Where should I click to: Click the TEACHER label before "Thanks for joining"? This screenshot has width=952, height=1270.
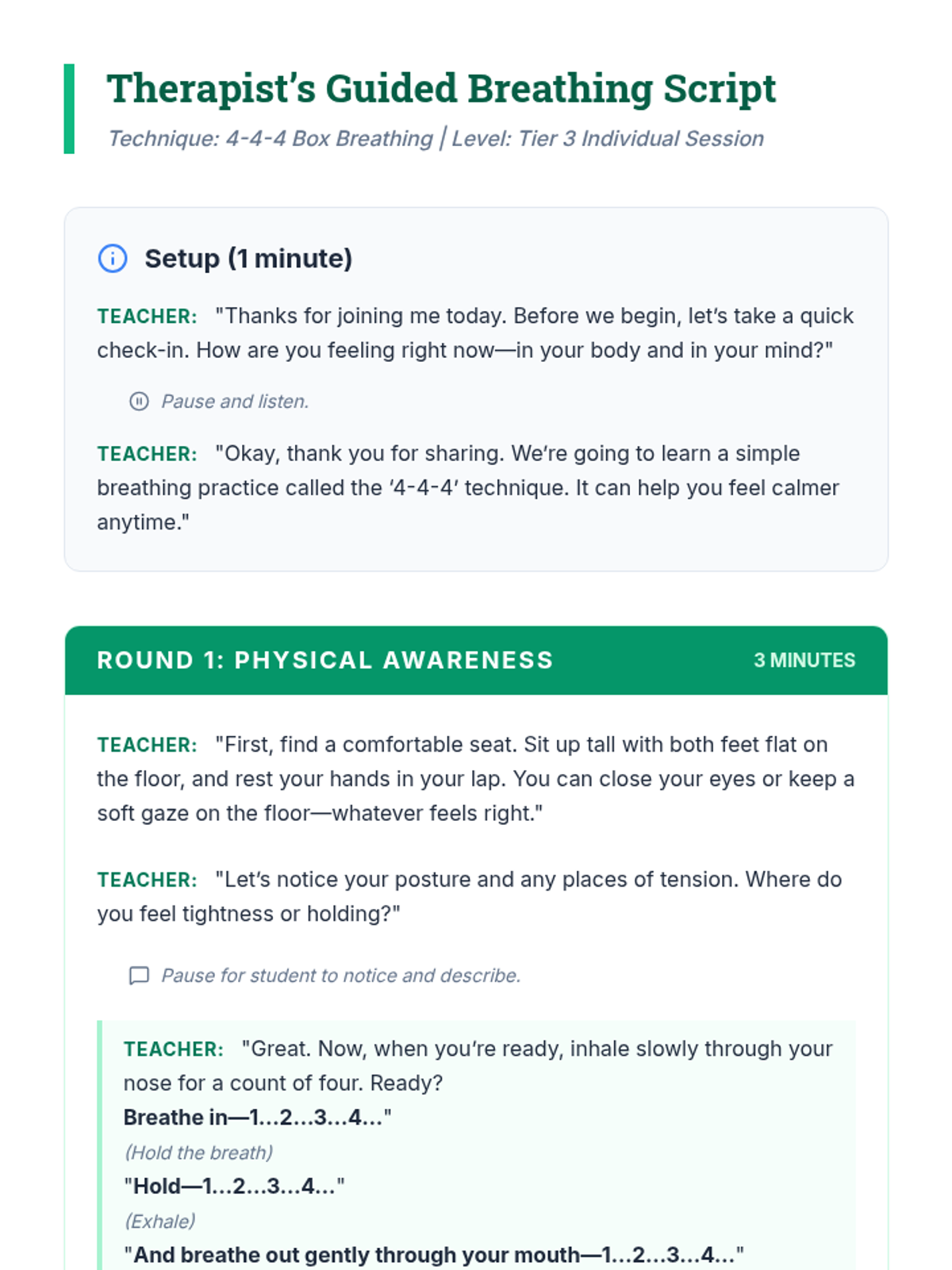tap(147, 317)
